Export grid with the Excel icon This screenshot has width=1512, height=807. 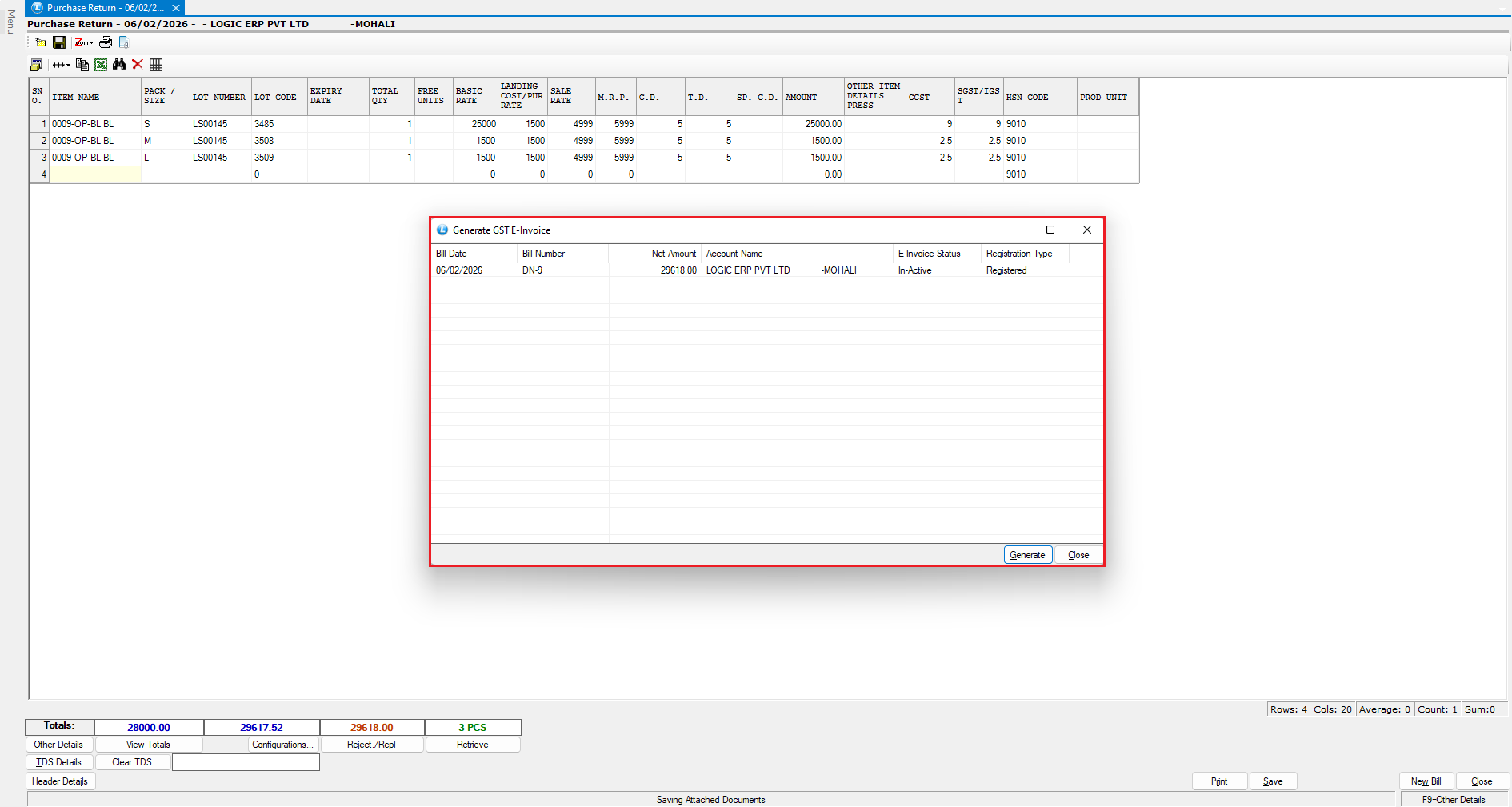[101, 65]
